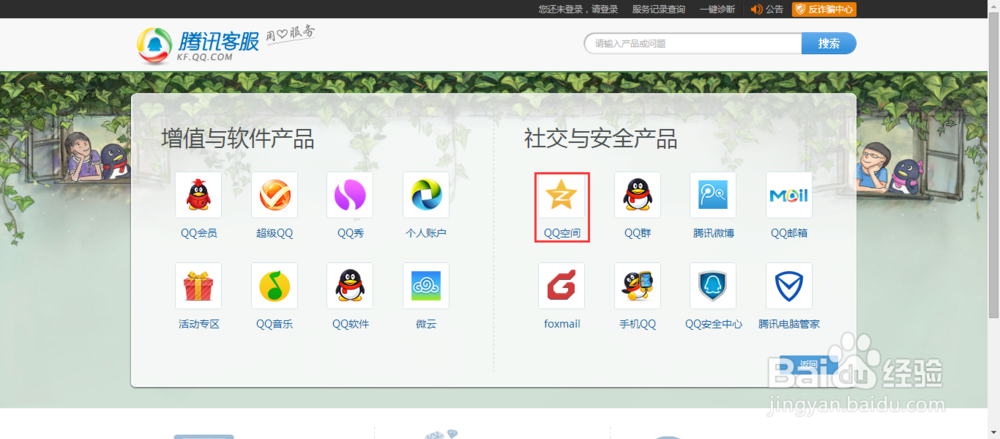Click the QQ秀 text label
1000x439 pixels.
click(350, 234)
